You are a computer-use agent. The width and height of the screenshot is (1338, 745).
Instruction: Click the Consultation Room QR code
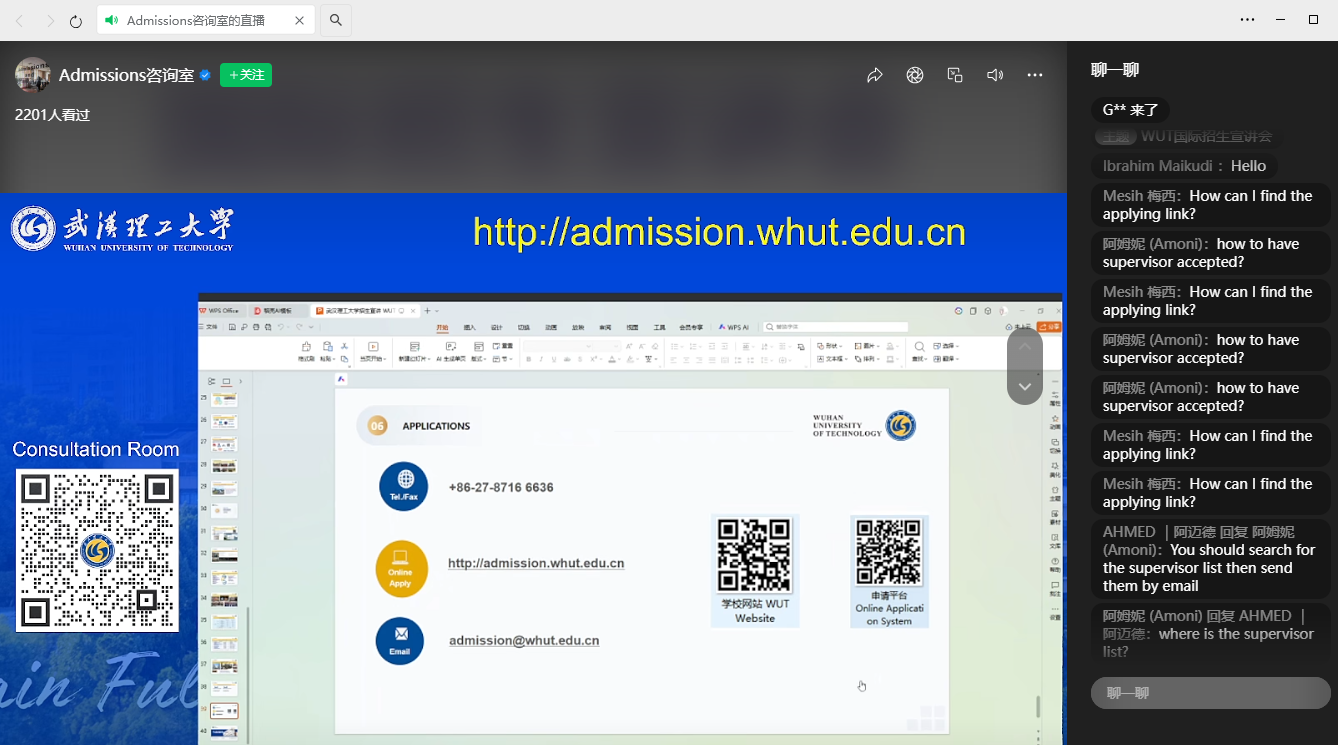coord(97,550)
